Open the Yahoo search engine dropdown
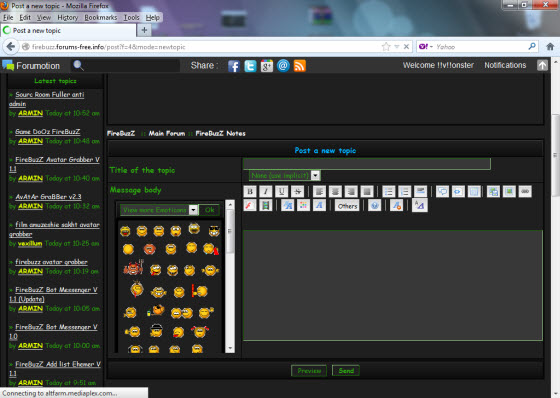Viewport: 560px width, 398px height. click(426, 46)
